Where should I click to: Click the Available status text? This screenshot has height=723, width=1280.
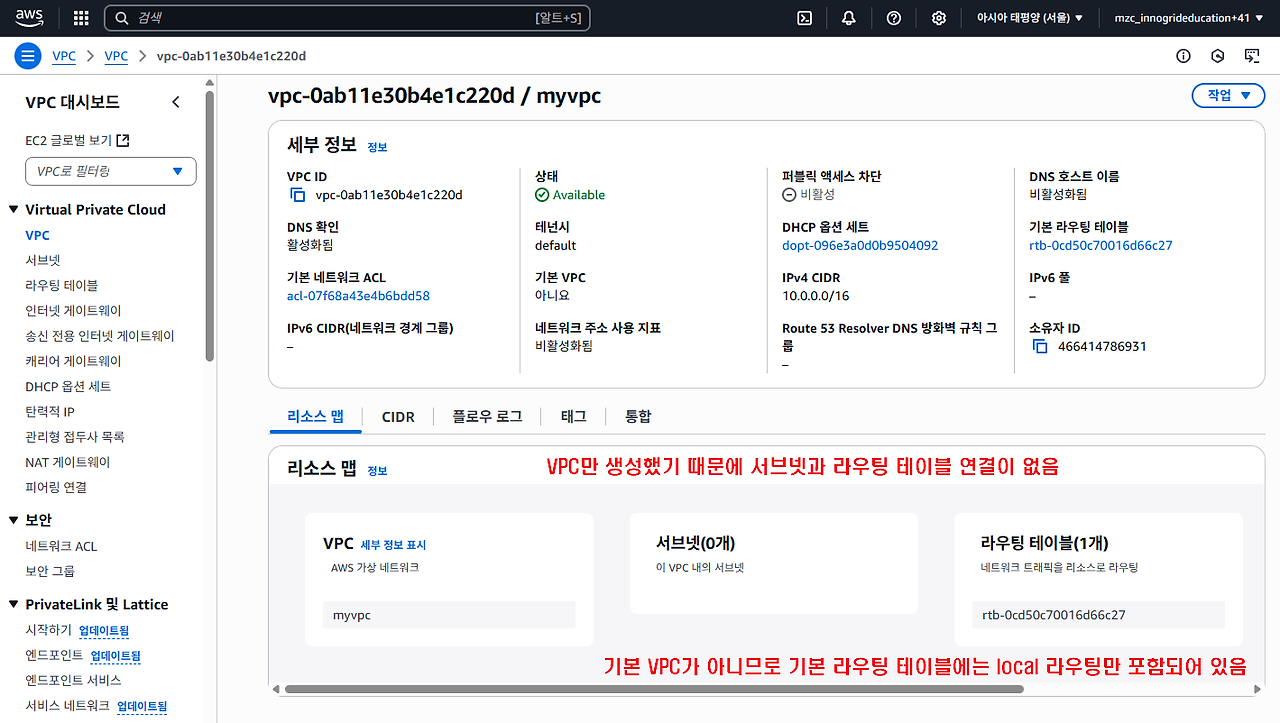tap(579, 195)
